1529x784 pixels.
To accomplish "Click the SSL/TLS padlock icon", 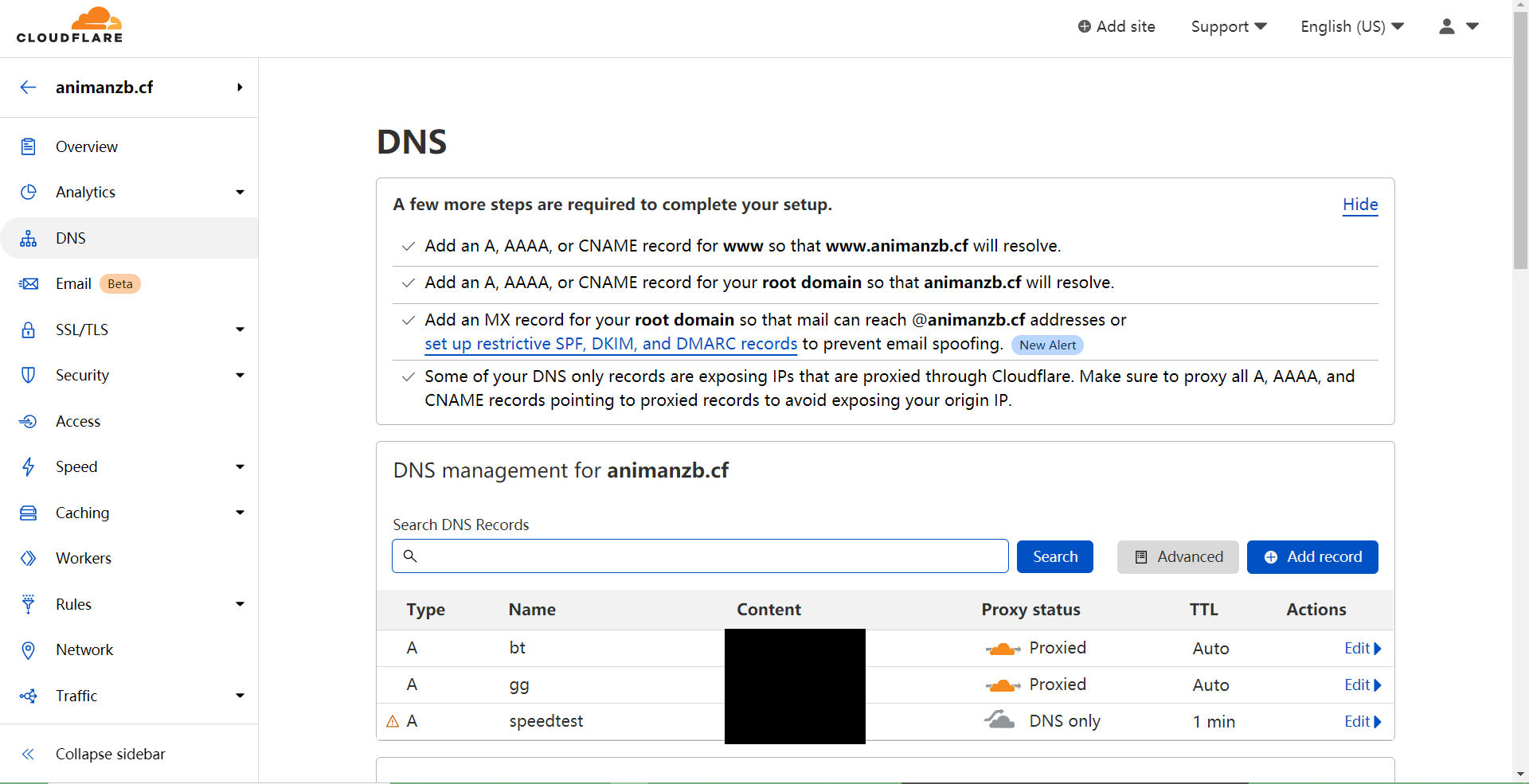I will pos(29,330).
